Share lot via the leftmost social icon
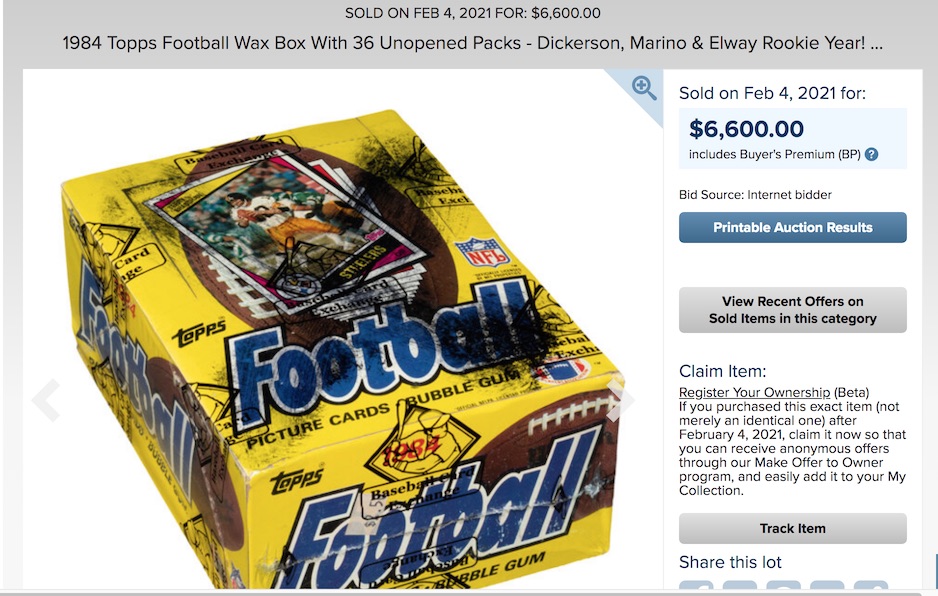The width and height of the screenshot is (938, 596). point(697,589)
